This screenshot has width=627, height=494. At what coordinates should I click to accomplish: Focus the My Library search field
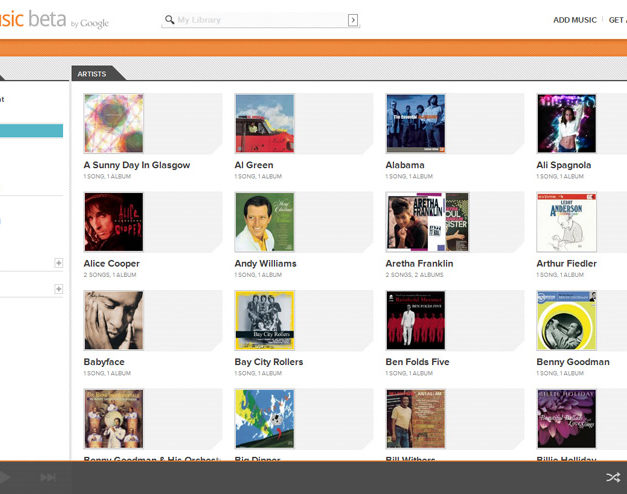click(262, 20)
